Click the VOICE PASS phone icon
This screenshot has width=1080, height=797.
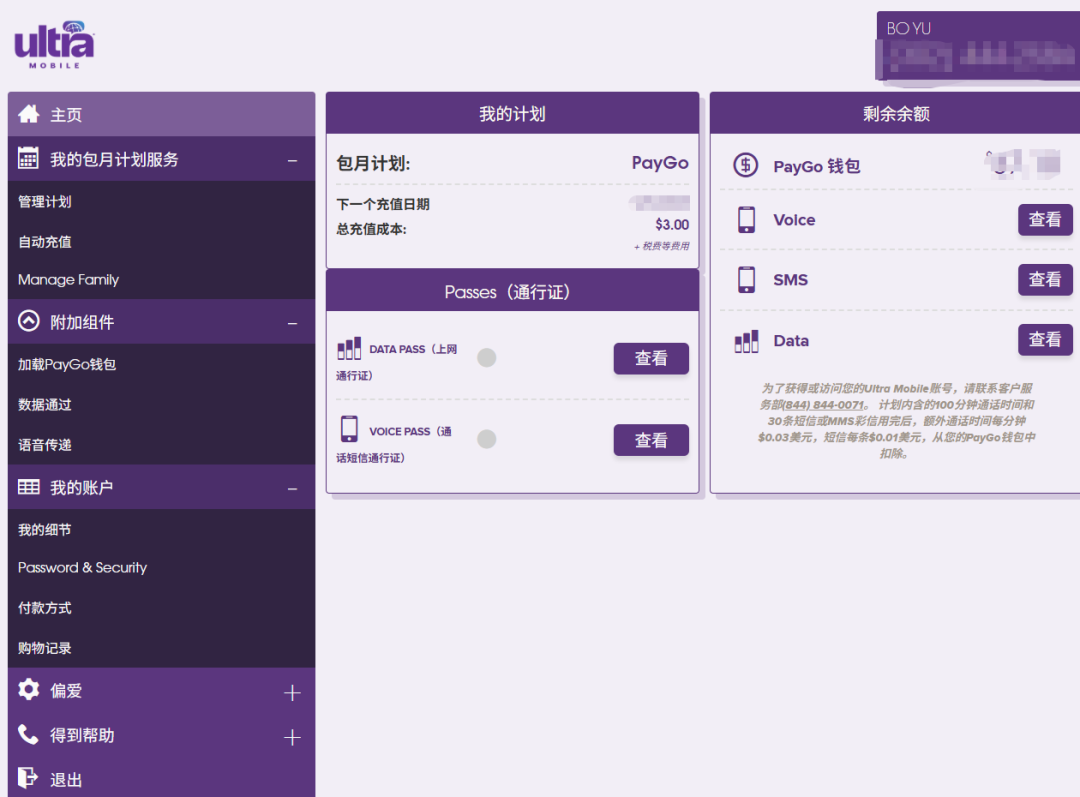349,429
